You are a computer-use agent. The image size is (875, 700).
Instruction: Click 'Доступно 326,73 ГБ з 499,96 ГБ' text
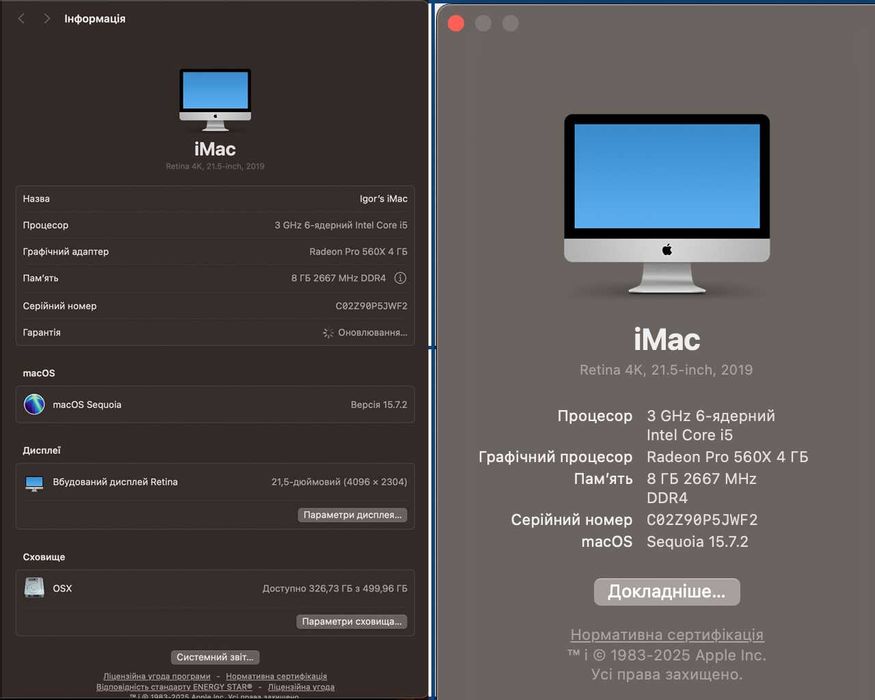click(335, 588)
